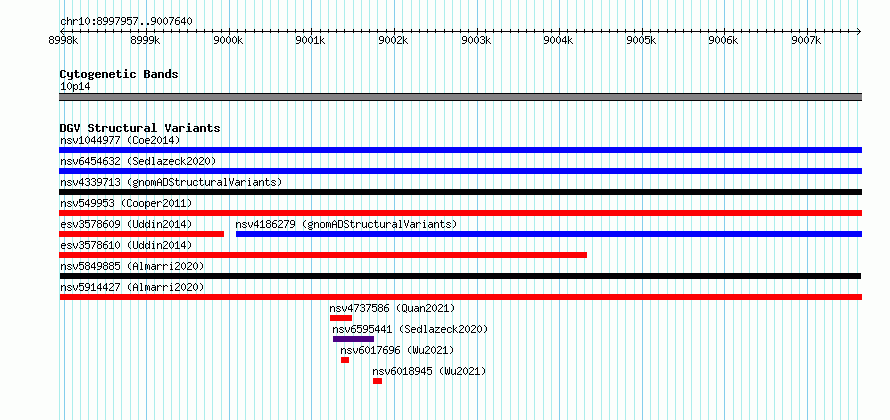This screenshot has height=420, width=890.
Task: Open the nsv549953 (Cooper2011) label
Action: (x=126, y=203)
